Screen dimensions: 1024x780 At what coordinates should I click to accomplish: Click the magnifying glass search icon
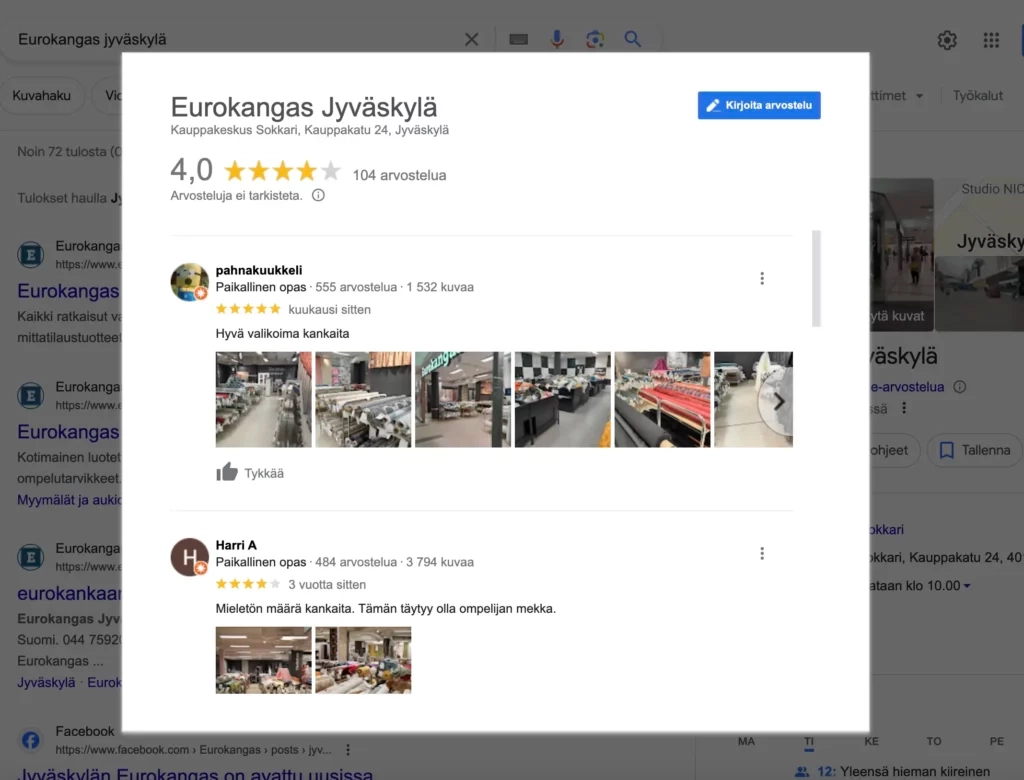tap(632, 39)
